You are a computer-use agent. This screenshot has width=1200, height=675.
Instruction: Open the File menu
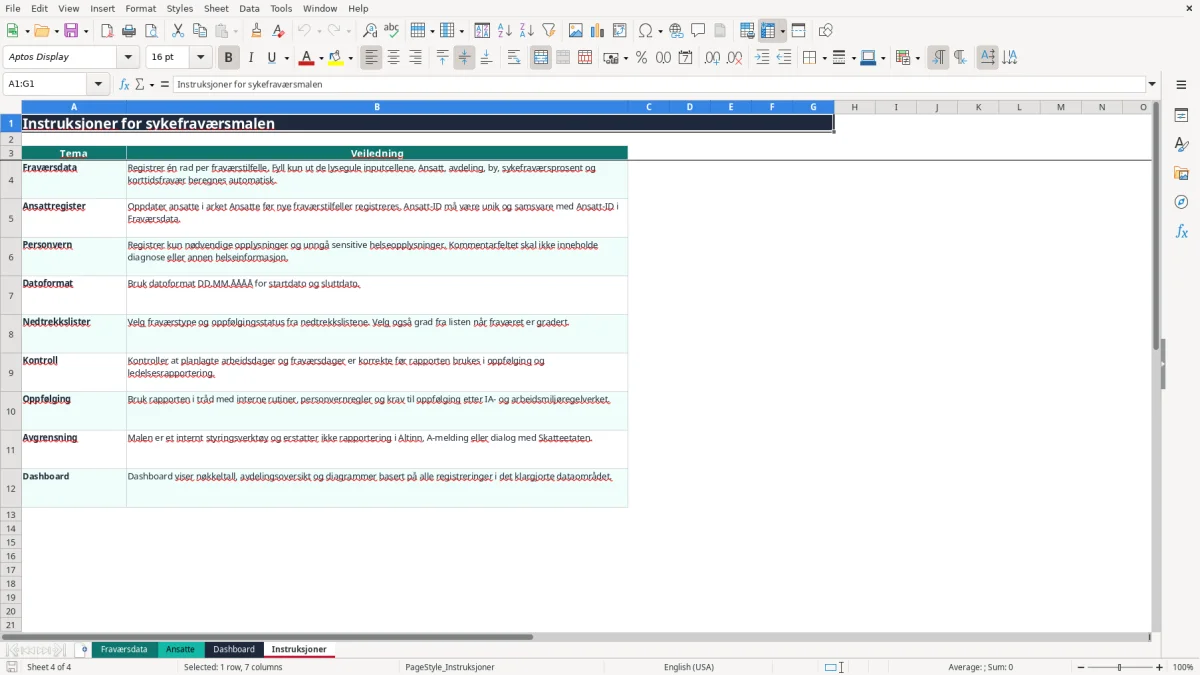point(13,8)
